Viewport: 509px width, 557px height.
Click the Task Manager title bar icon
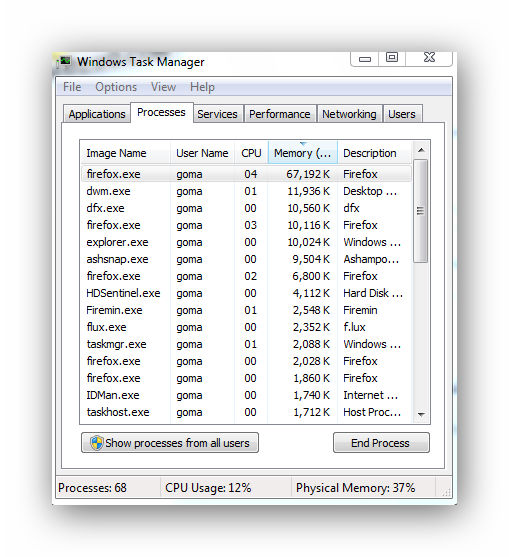64,62
